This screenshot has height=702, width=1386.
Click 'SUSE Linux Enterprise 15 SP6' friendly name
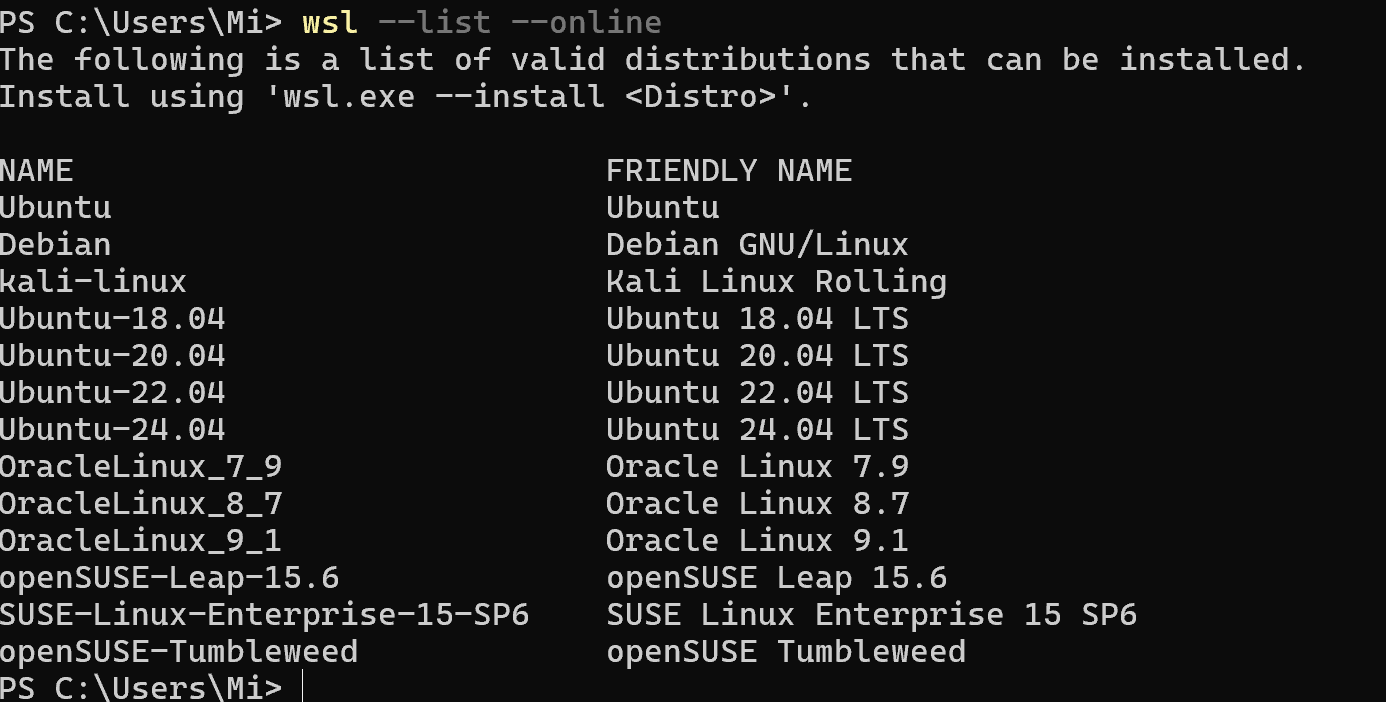(871, 615)
